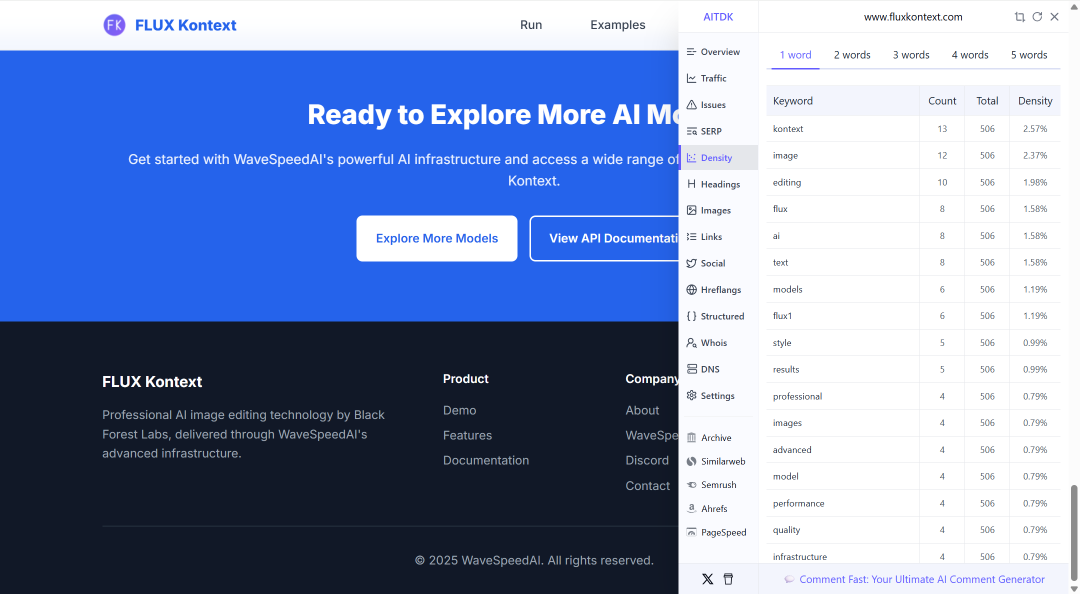Click the www.fluxkontext.com panel title
This screenshot has width=1080, height=594.
pos(913,17)
